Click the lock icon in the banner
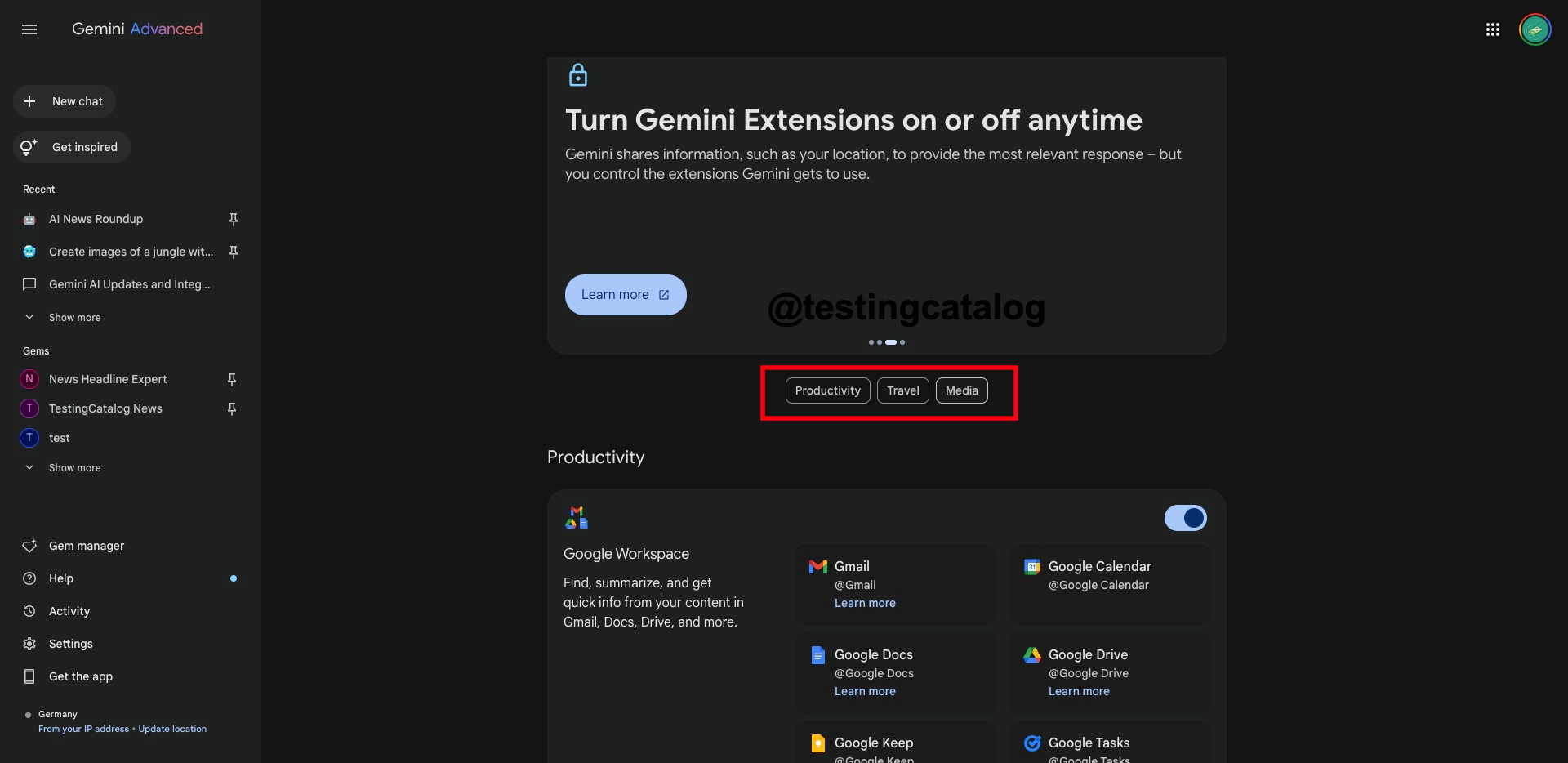 (x=578, y=75)
